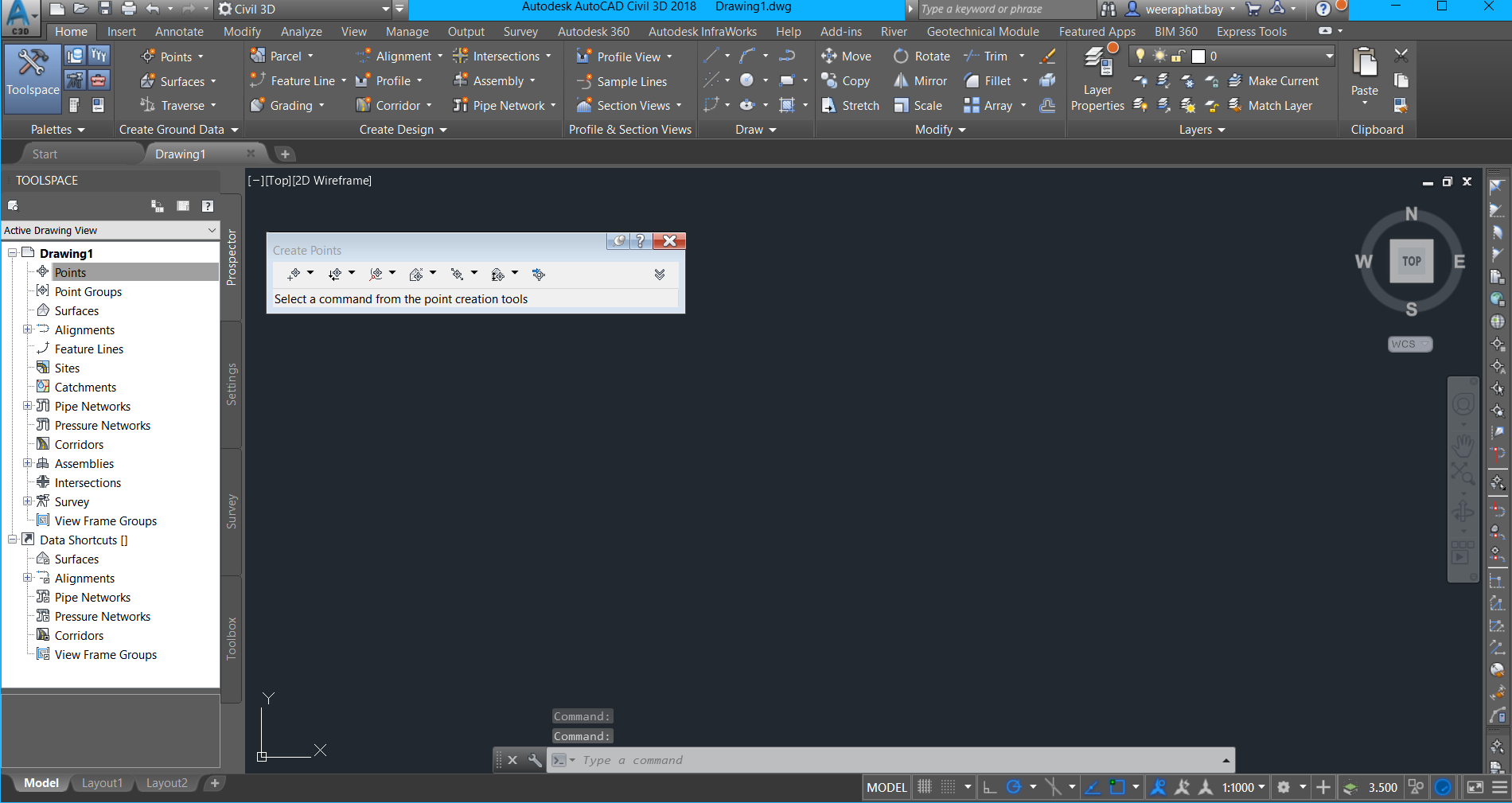
Task: Click the Match Layer tool
Action: click(x=1270, y=106)
